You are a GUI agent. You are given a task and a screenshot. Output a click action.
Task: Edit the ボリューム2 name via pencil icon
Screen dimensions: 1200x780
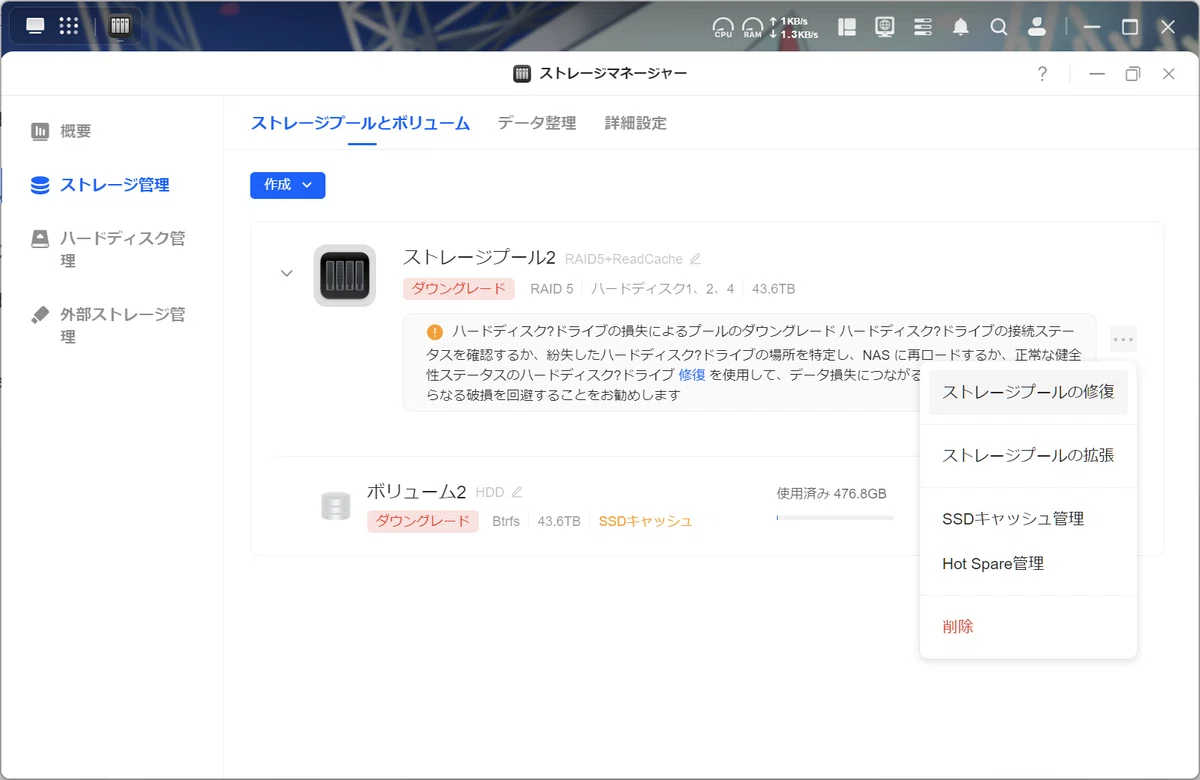pyautogui.click(x=517, y=492)
